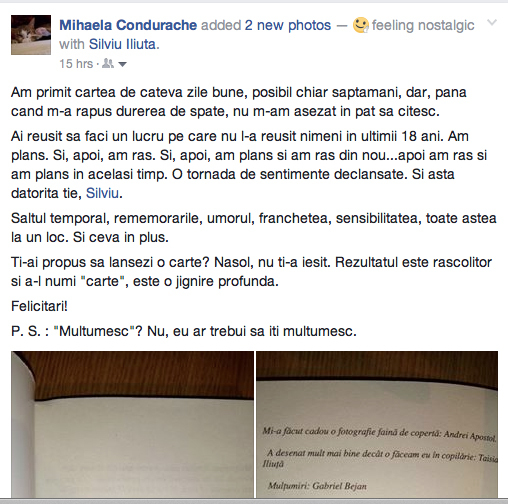Click the nostalgic feeling emoji icon

click(361, 25)
